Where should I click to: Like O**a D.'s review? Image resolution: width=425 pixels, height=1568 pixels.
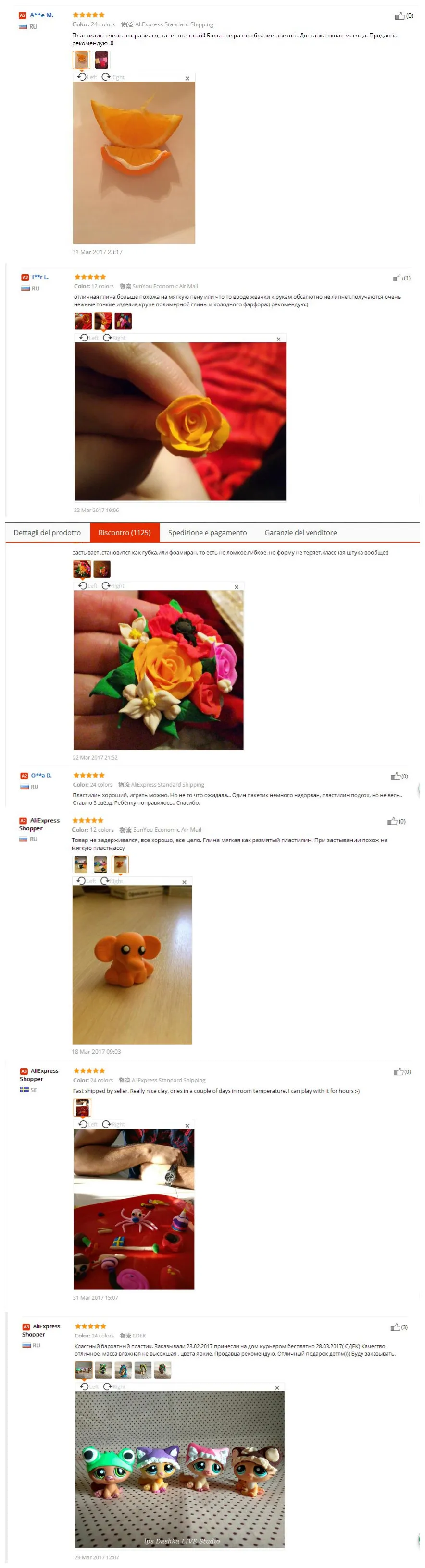click(396, 776)
